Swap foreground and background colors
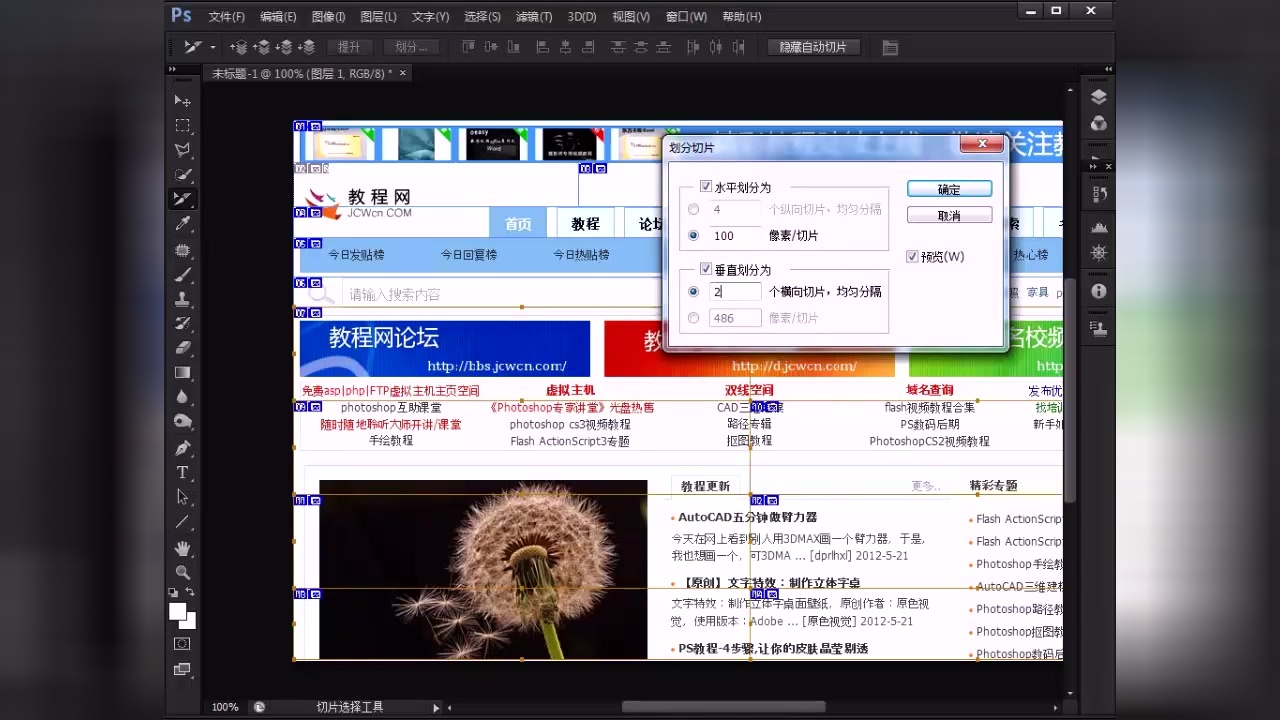 tap(190, 593)
